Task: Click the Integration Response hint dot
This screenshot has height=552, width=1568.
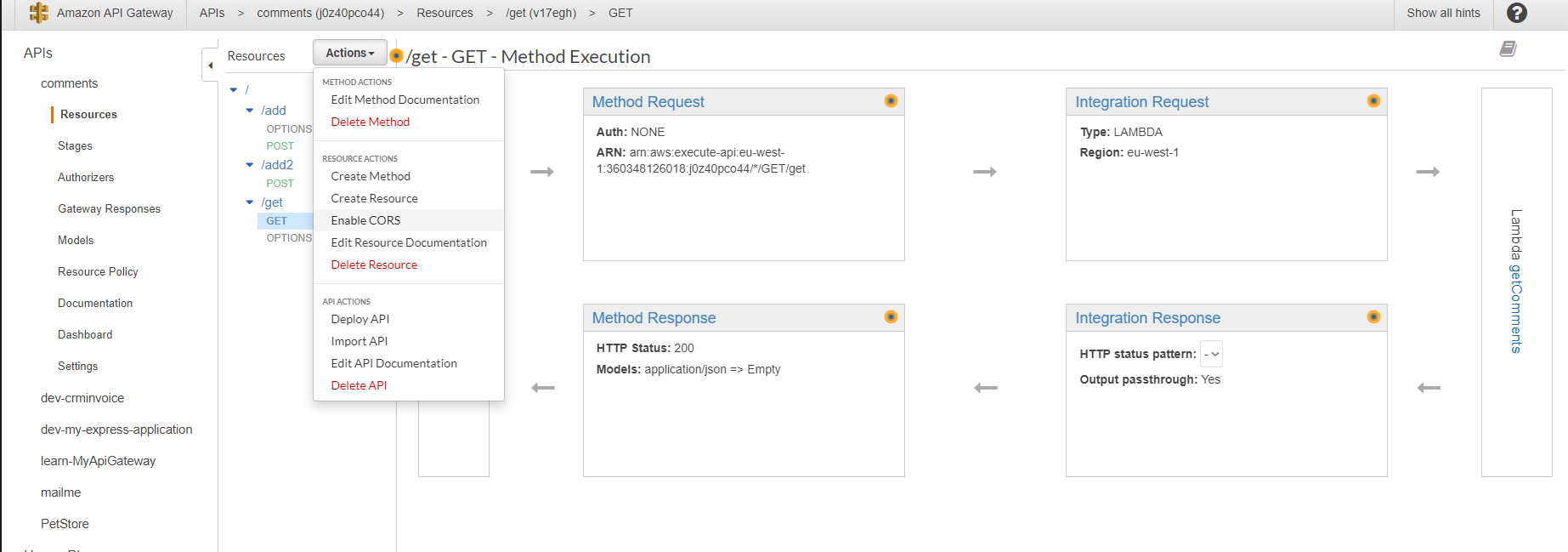Action: [1373, 317]
